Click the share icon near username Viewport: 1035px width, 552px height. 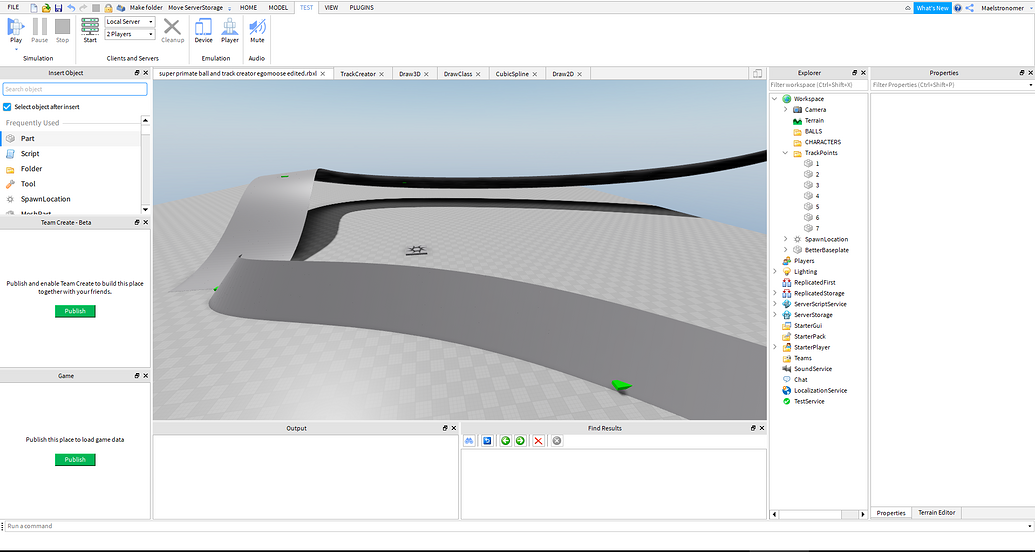(969, 8)
